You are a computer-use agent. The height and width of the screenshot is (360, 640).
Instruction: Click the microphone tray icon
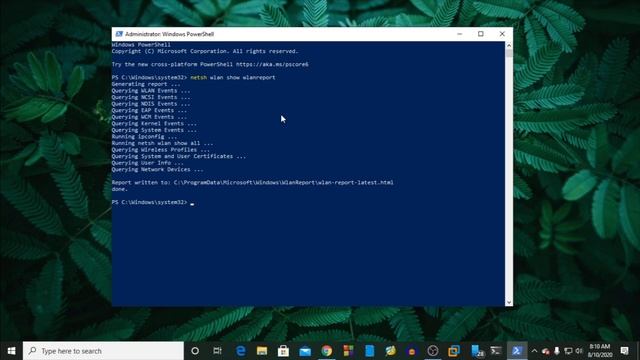tap(557, 351)
